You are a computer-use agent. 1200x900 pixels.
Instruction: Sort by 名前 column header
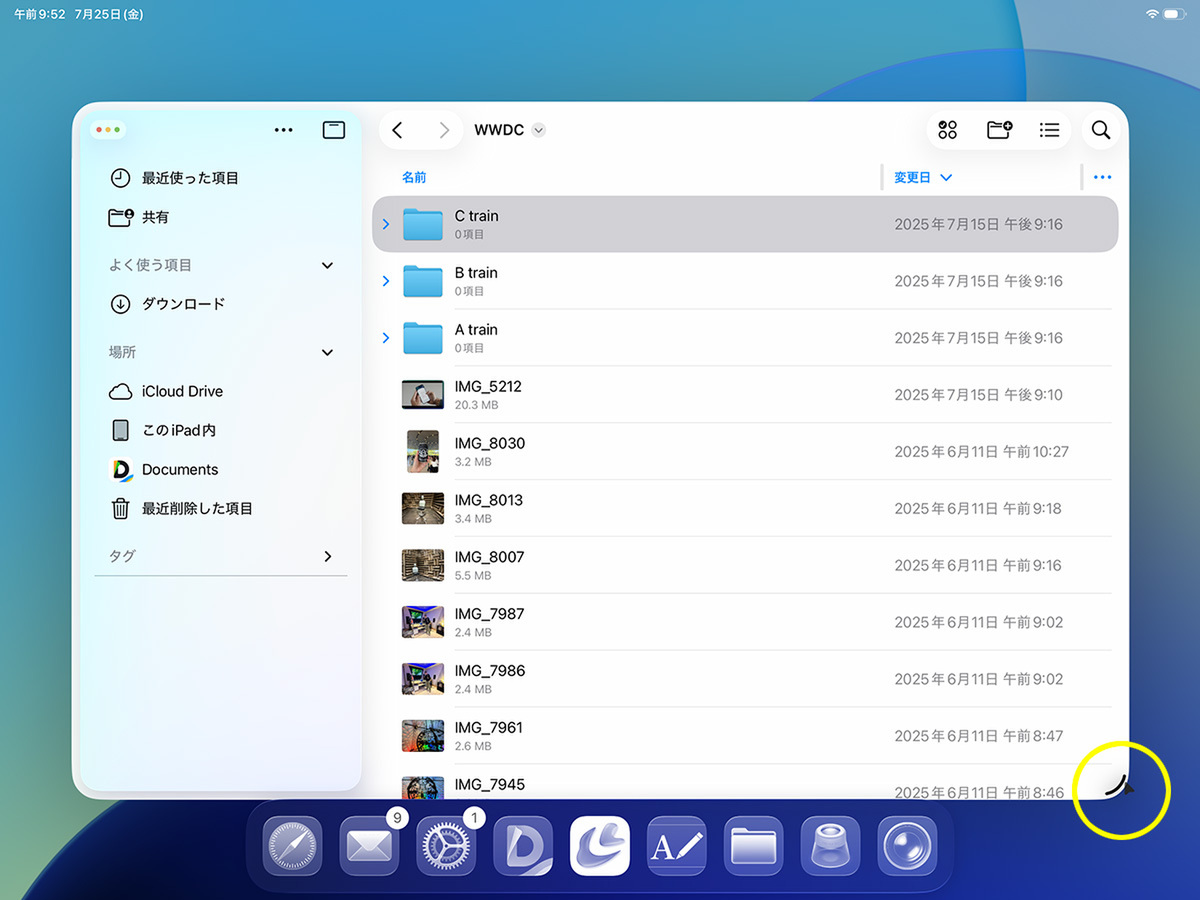[414, 177]
